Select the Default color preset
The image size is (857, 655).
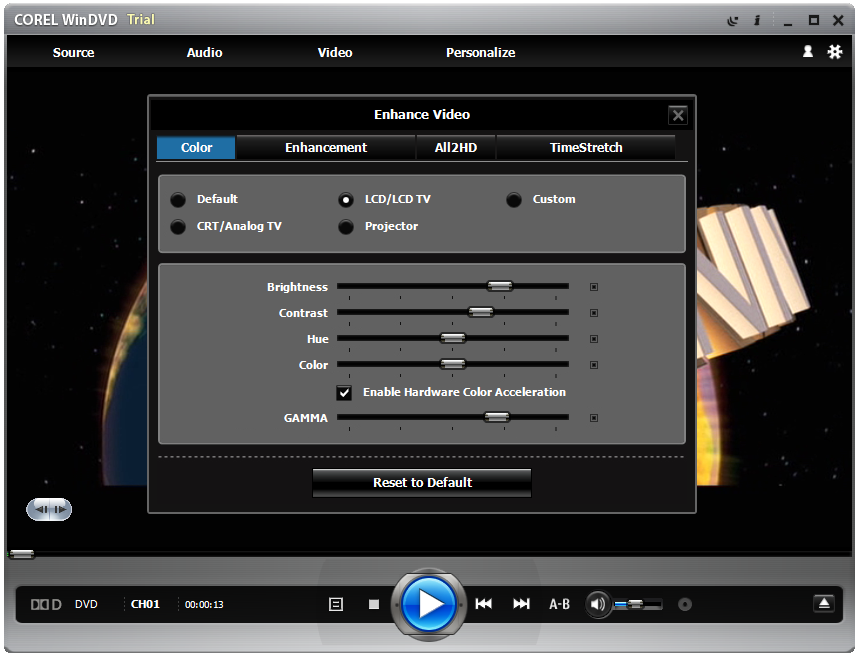(x=178, y=200)
